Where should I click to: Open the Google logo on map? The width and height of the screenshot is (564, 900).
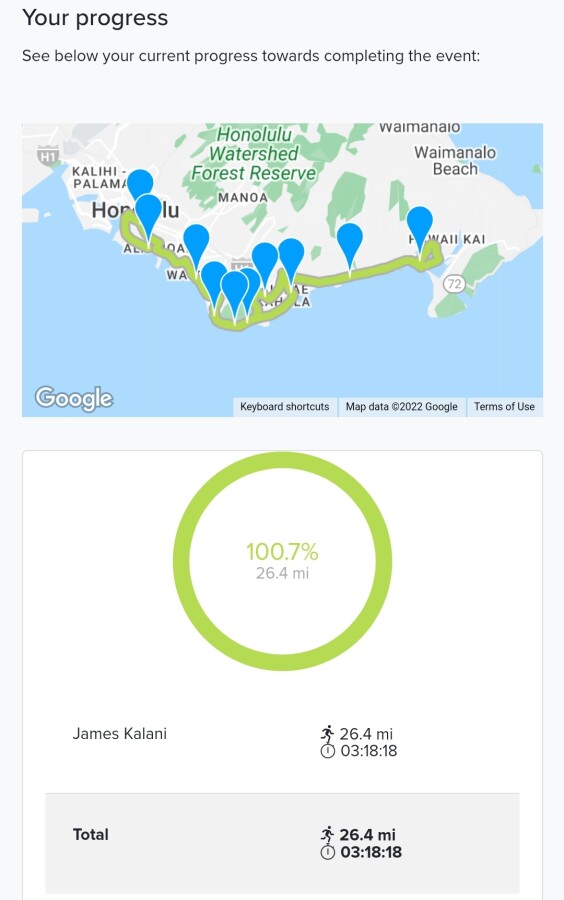73,398
